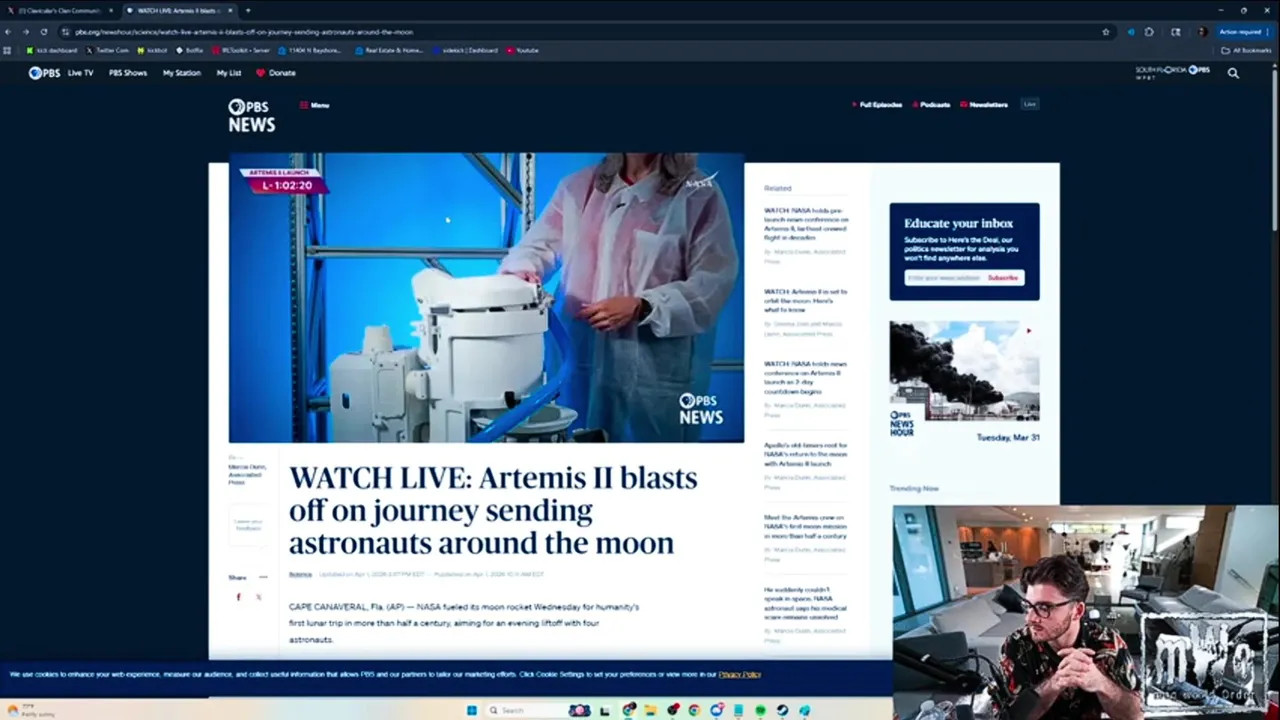
Task: Open the Privacy Policy link in cookie banner
Action: [x=740, y=675]
